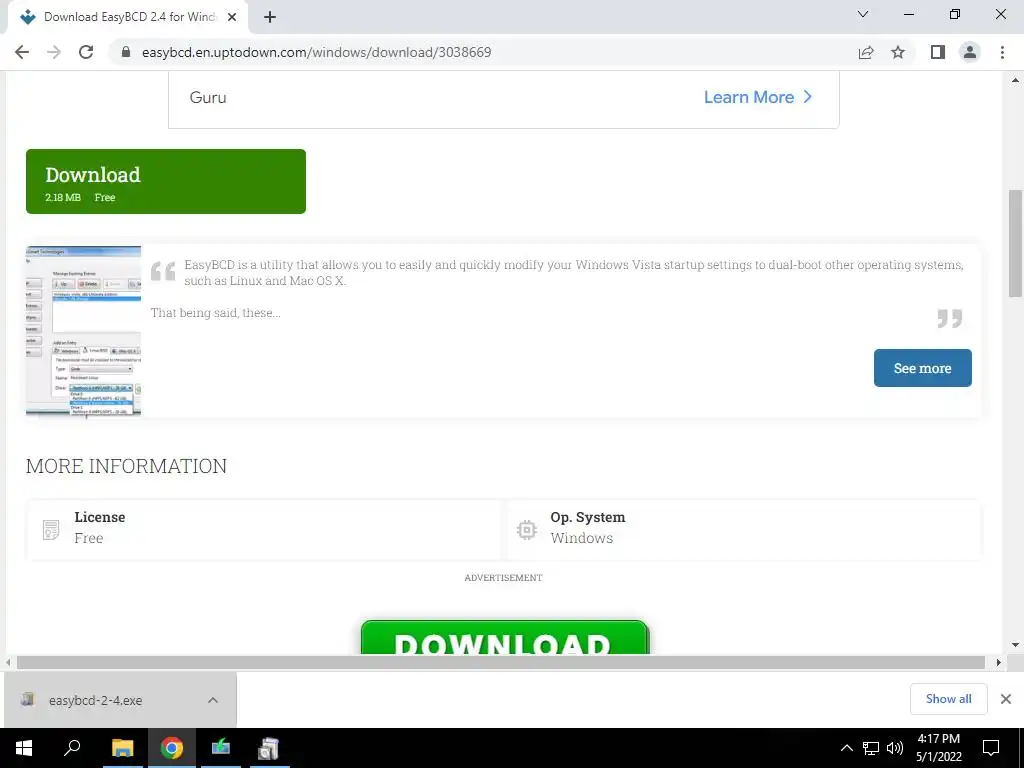Share this page icon in address bar
1024x768 pixels.
[x=866, y=52]
